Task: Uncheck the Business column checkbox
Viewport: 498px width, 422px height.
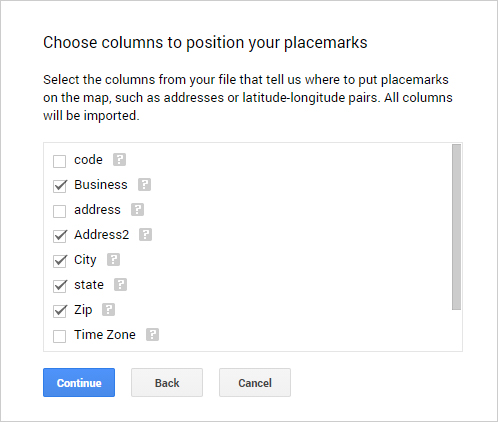Action: click(60, 186)
